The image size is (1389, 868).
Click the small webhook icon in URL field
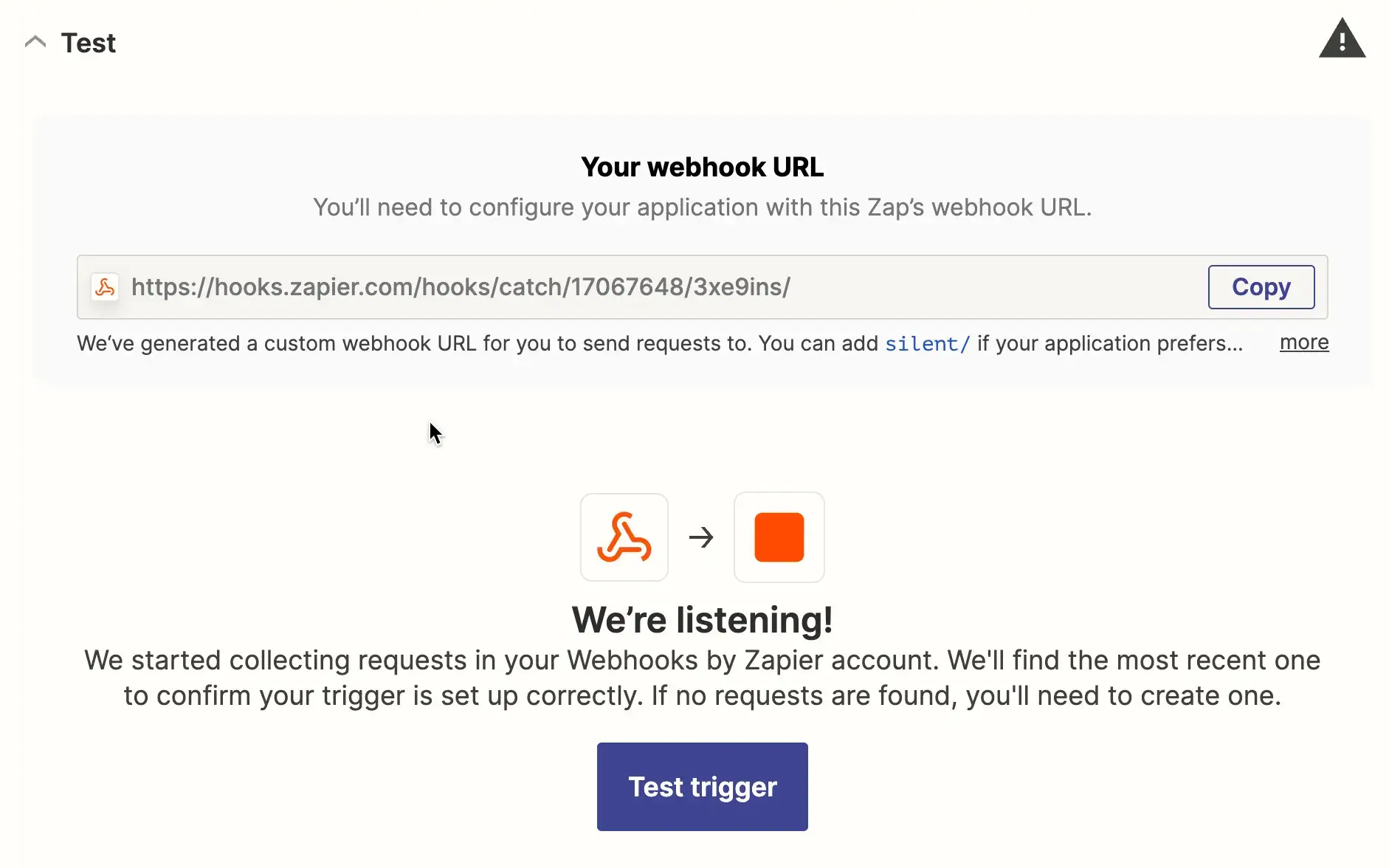point(105,287)
